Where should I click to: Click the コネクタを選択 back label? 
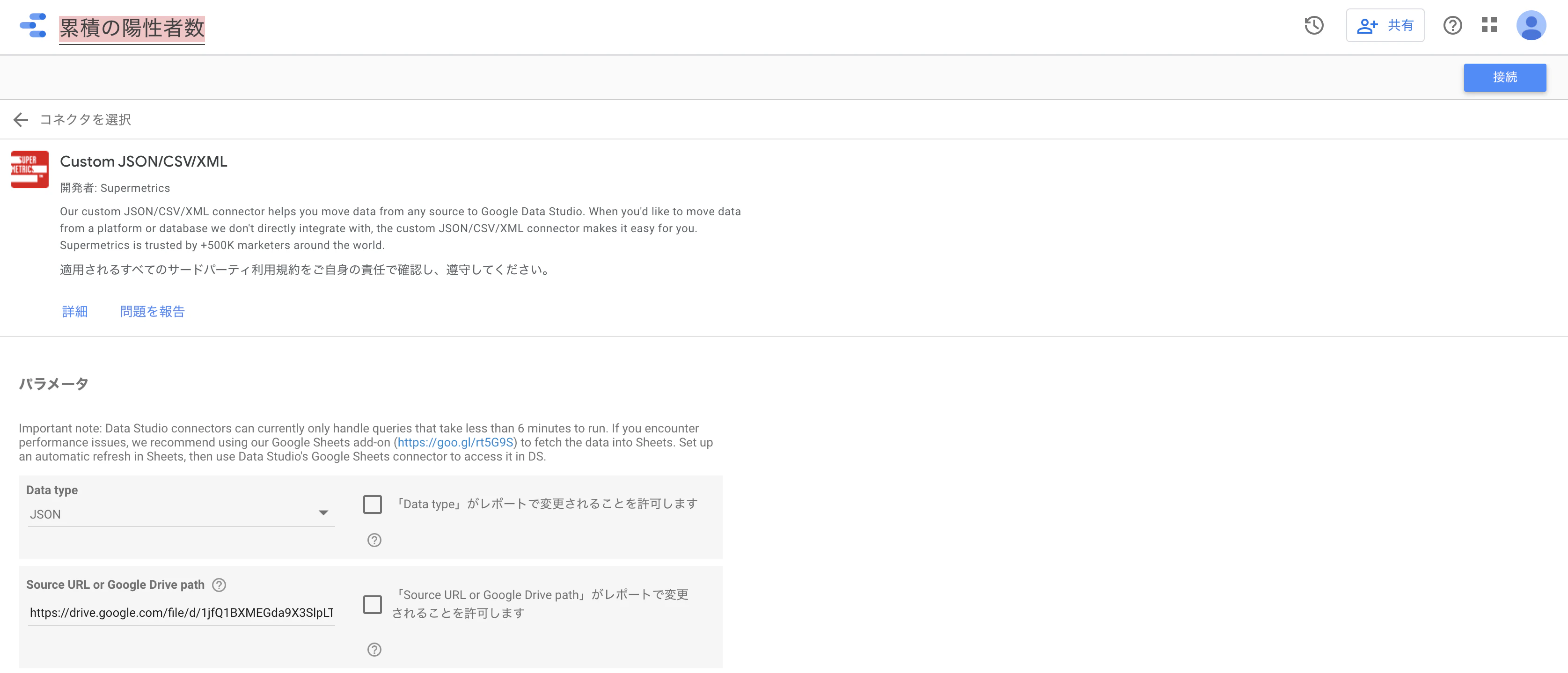click(x=85, y=120)
